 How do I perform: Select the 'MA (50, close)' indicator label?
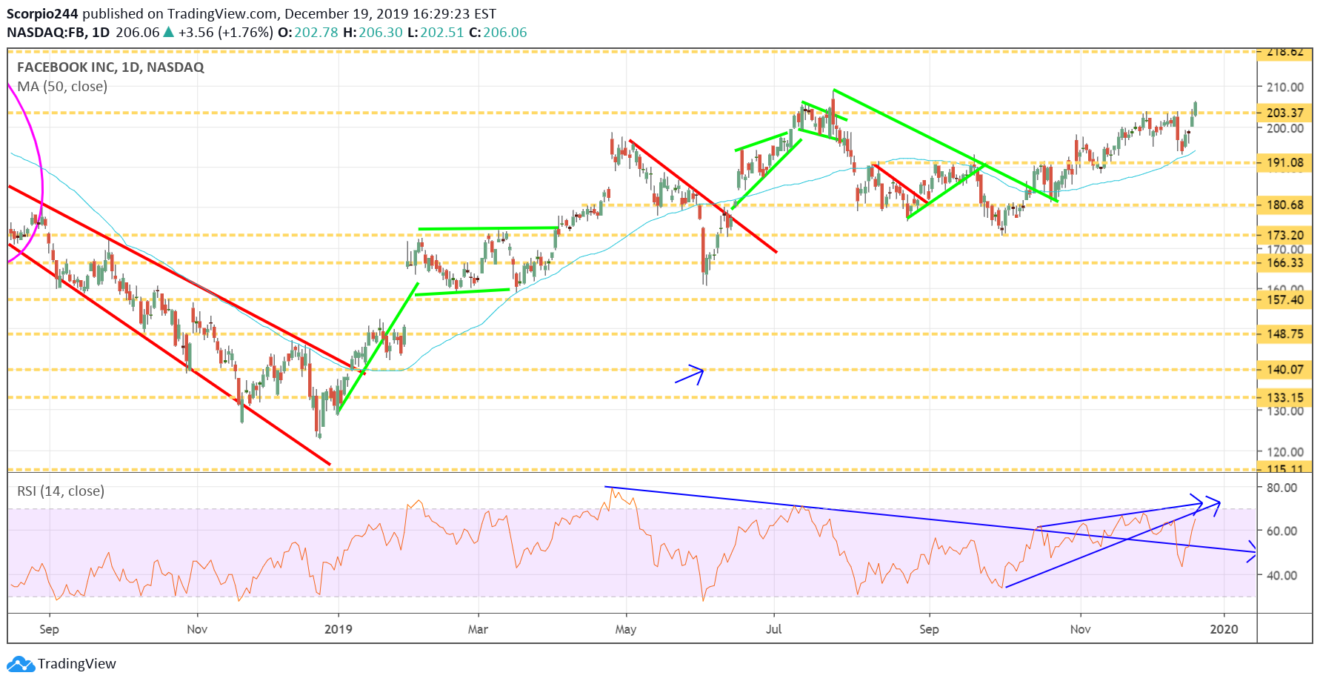pos(62,87)
